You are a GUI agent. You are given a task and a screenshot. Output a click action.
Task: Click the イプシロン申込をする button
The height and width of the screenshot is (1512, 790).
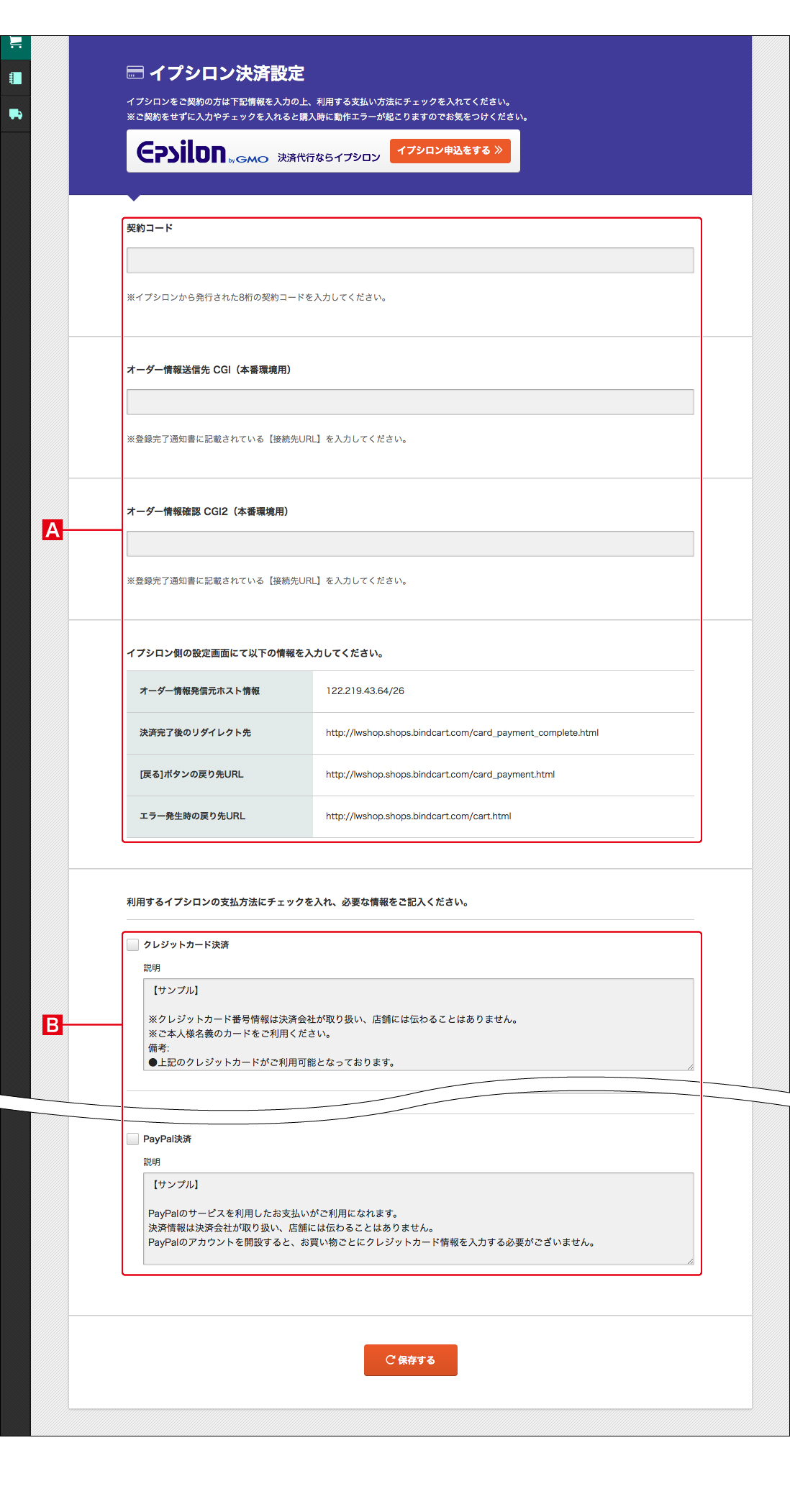[450, 150]
